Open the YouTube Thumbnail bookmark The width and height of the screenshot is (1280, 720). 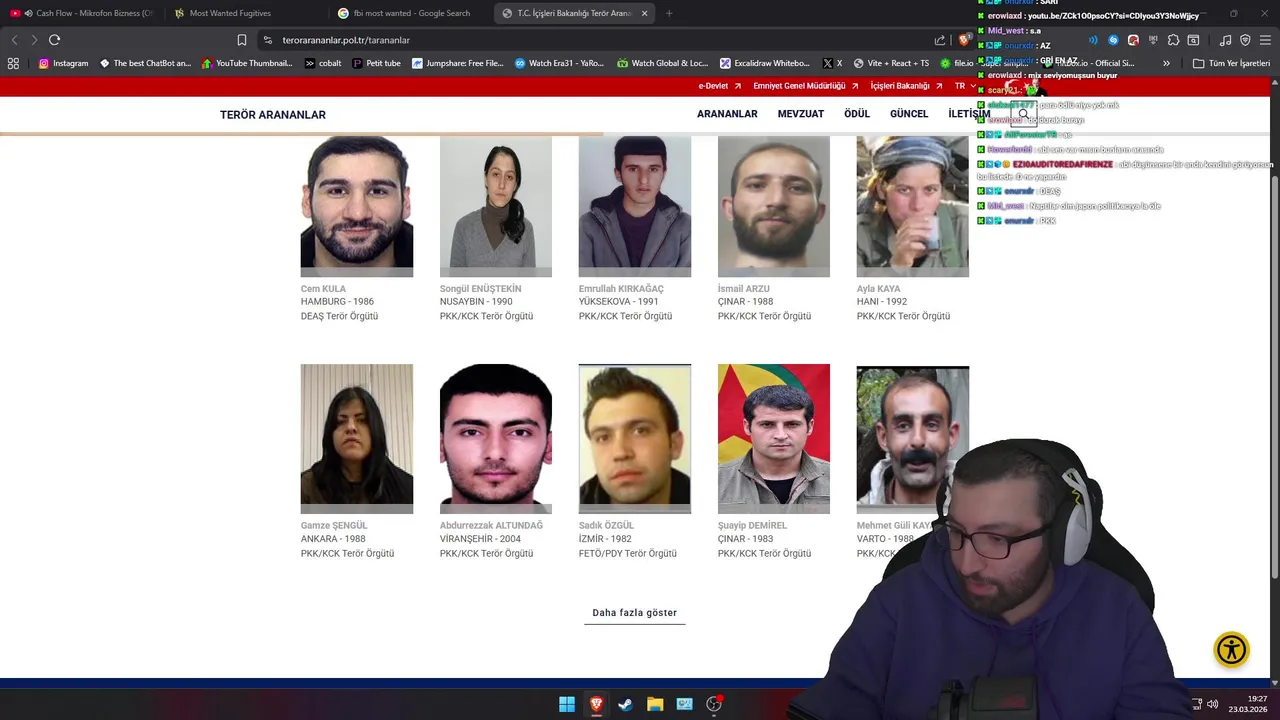point(247,63)
